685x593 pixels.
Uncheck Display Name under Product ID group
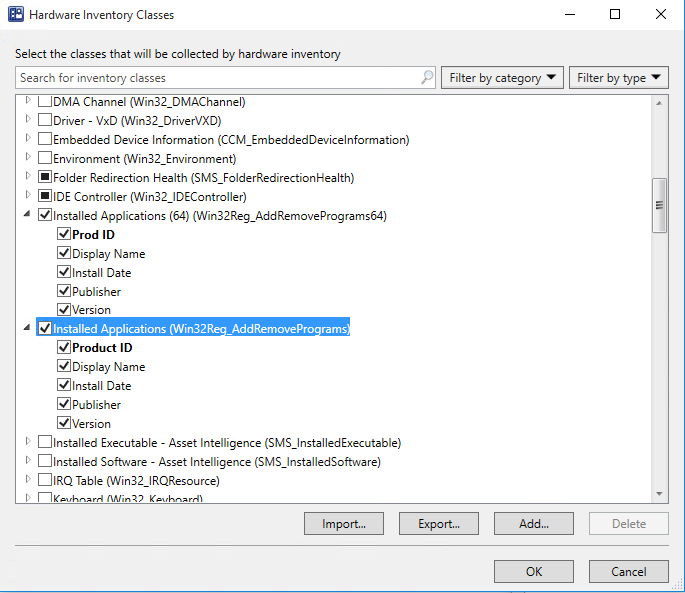(x=64, y=366)
